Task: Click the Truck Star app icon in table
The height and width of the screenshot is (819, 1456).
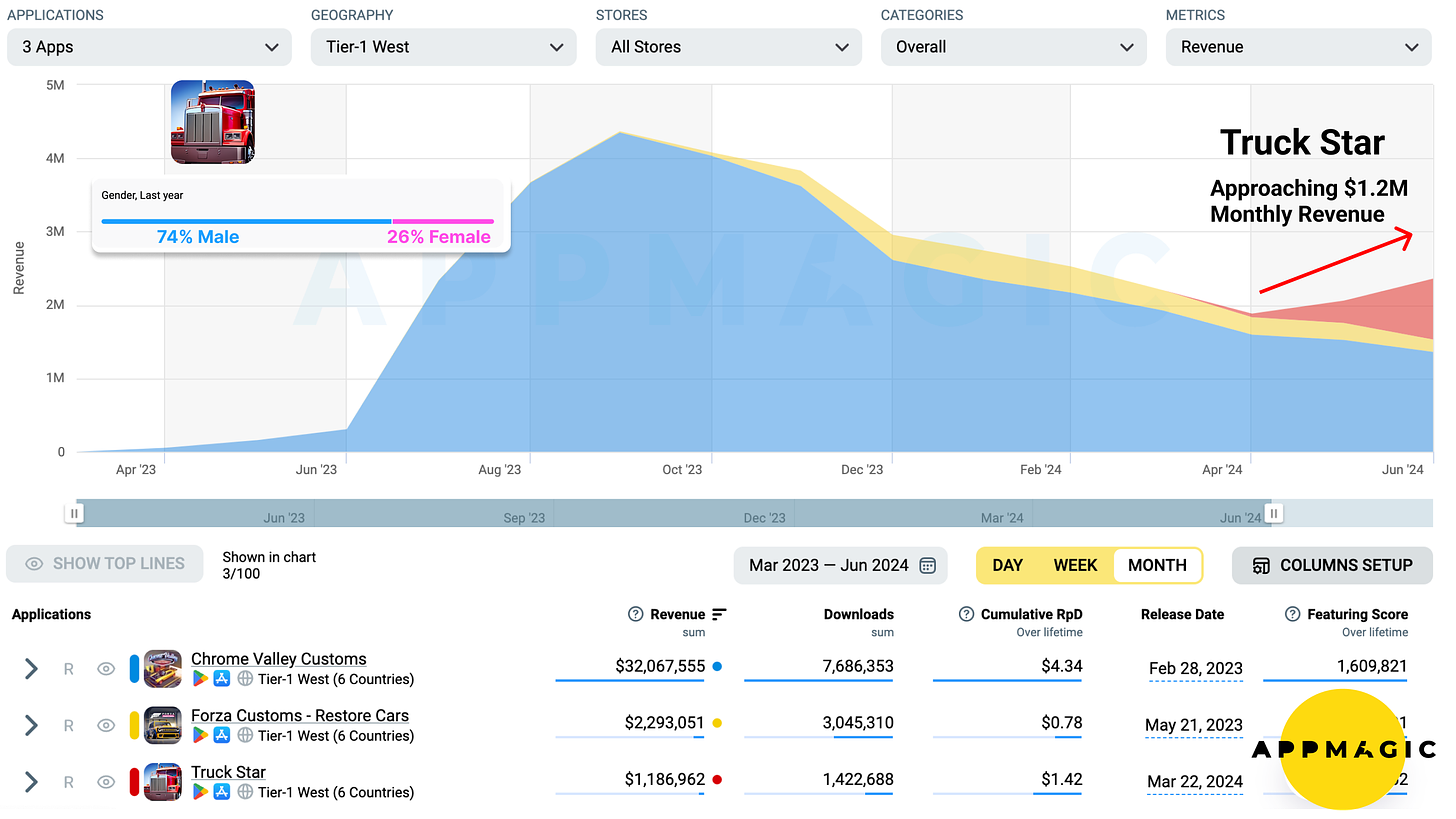Action: (162, 781)
